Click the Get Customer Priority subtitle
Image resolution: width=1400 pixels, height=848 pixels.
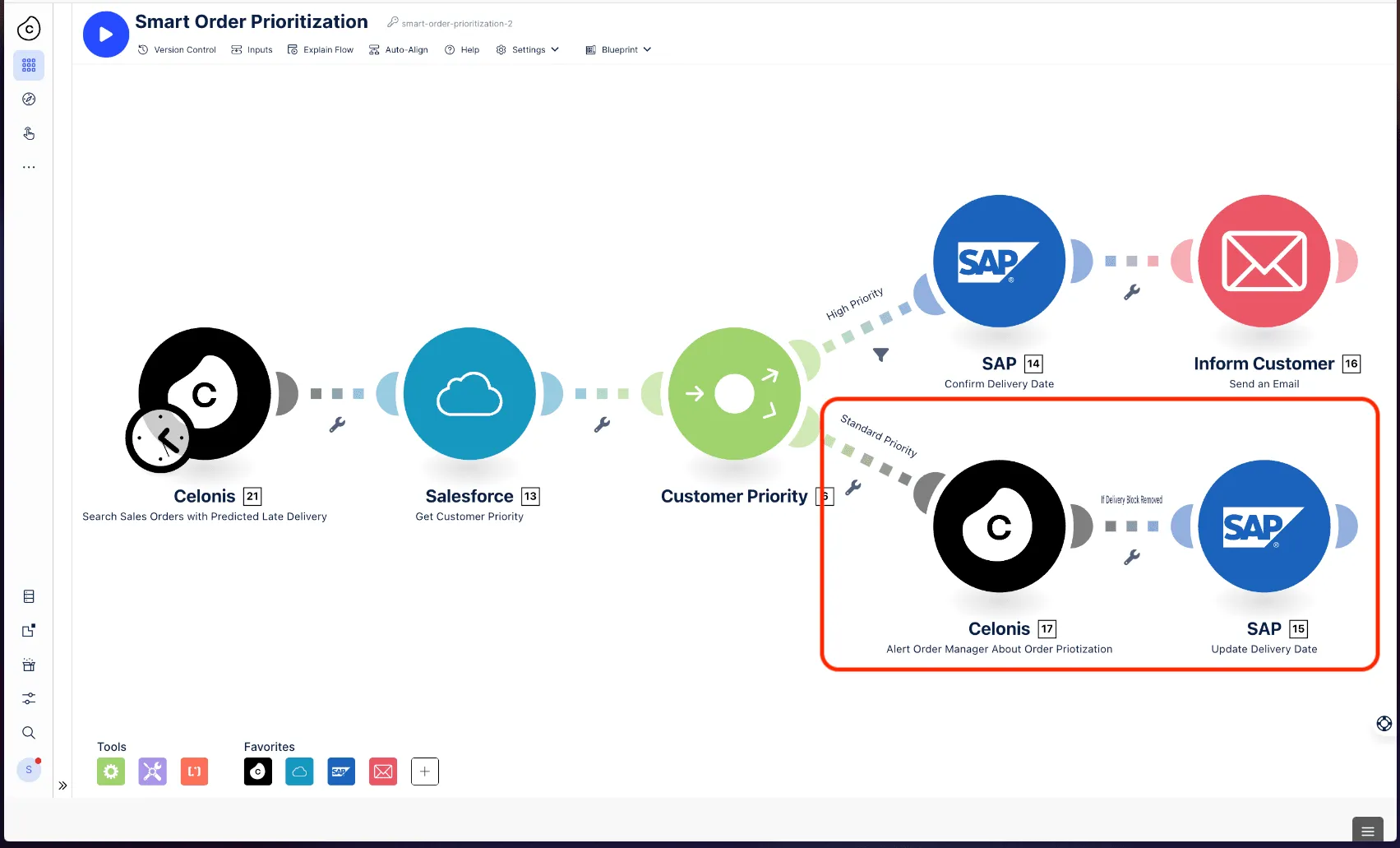pos(469,517)
